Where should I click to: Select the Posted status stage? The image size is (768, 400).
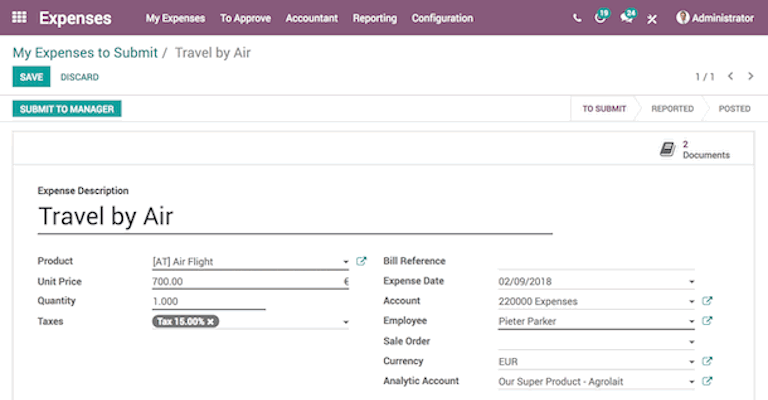coord(734,109)
